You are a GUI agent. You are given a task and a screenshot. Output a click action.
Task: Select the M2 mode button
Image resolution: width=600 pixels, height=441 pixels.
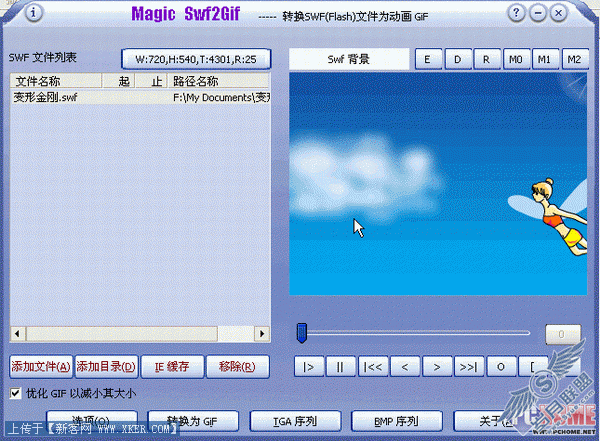coord(575,59)
